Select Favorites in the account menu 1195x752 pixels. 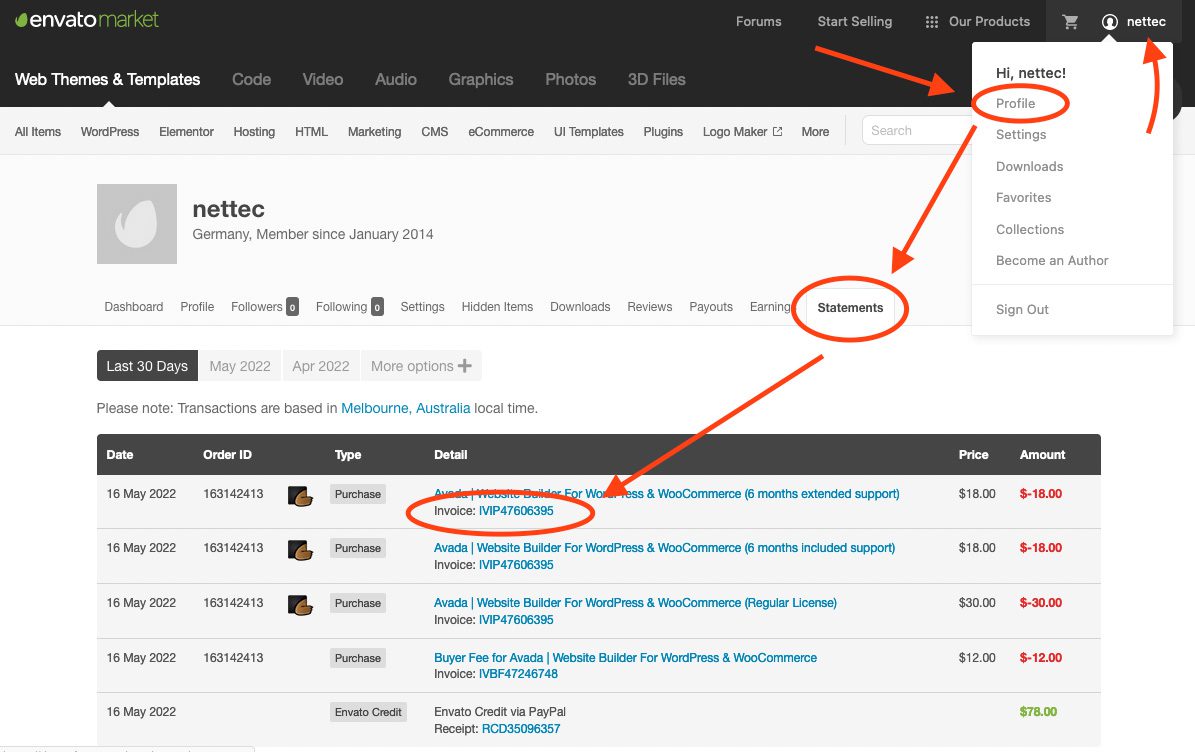pyautogui.click(x=1023, y=198)
